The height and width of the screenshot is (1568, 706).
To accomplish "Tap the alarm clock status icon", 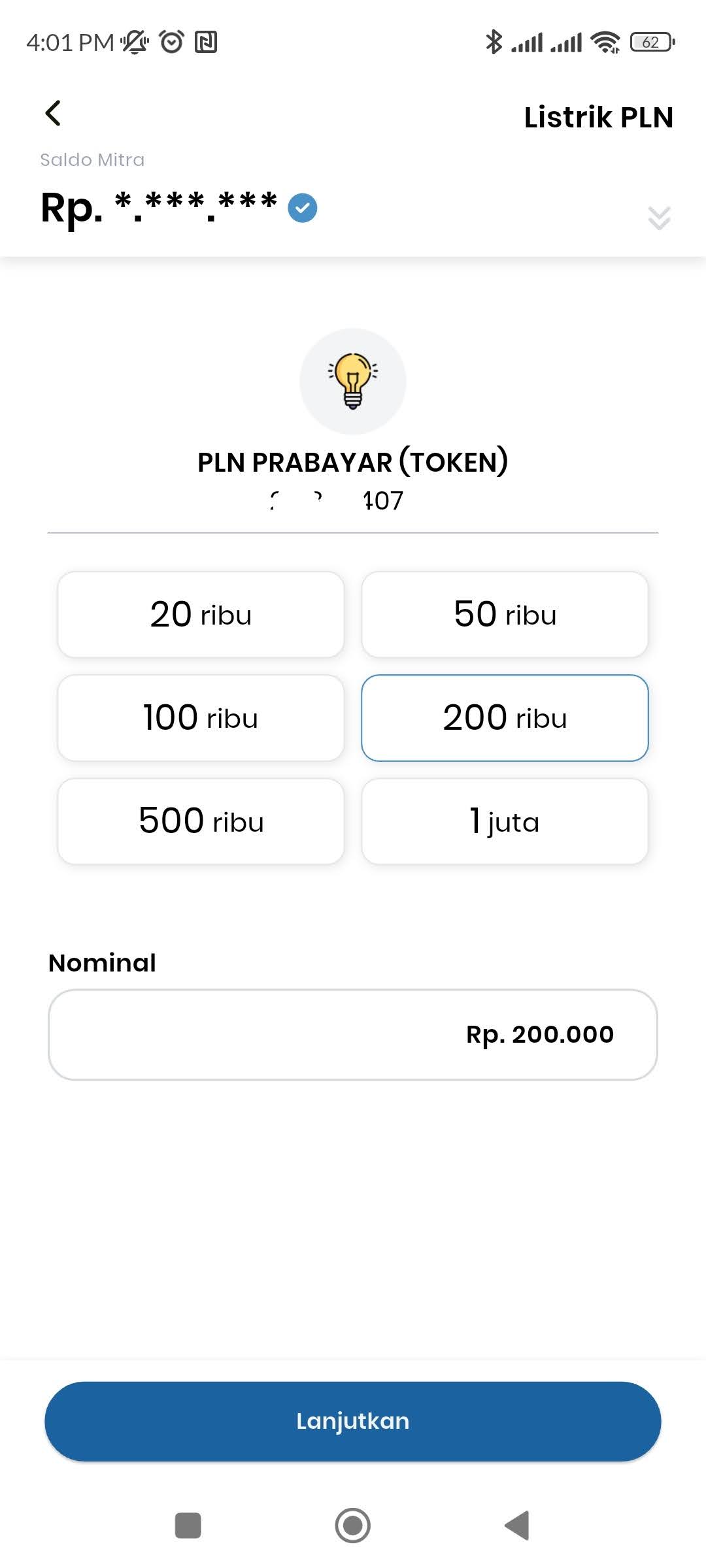I will click(x=172, y=42).
